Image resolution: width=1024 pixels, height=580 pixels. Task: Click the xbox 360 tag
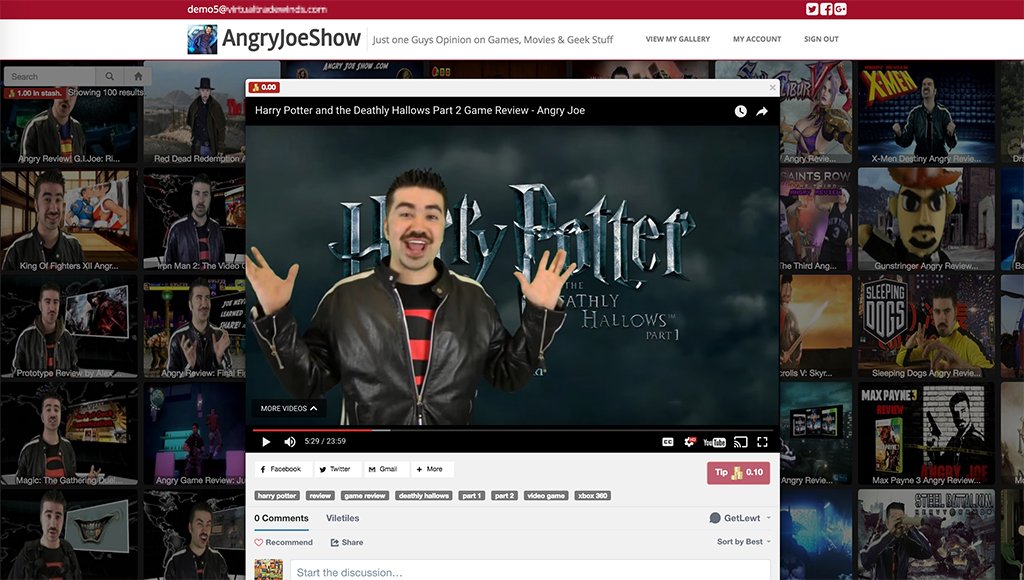[592, 496]
